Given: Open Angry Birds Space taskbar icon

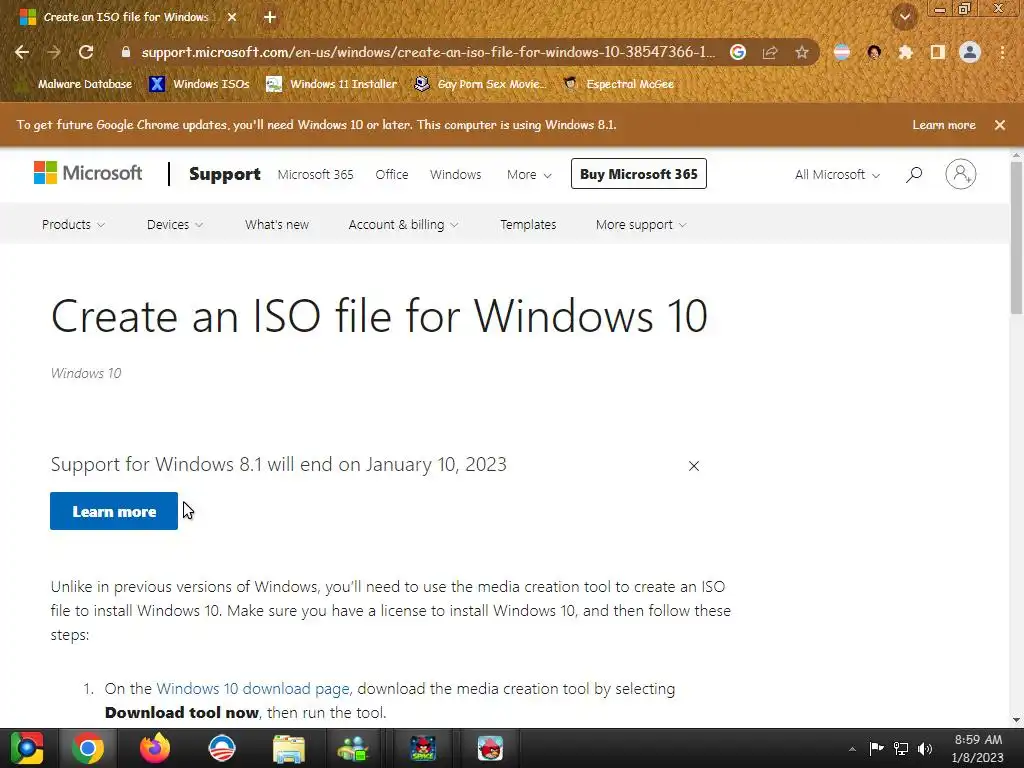Looking at the screenshot, I should pyautogui.click(x=423, y=748).
